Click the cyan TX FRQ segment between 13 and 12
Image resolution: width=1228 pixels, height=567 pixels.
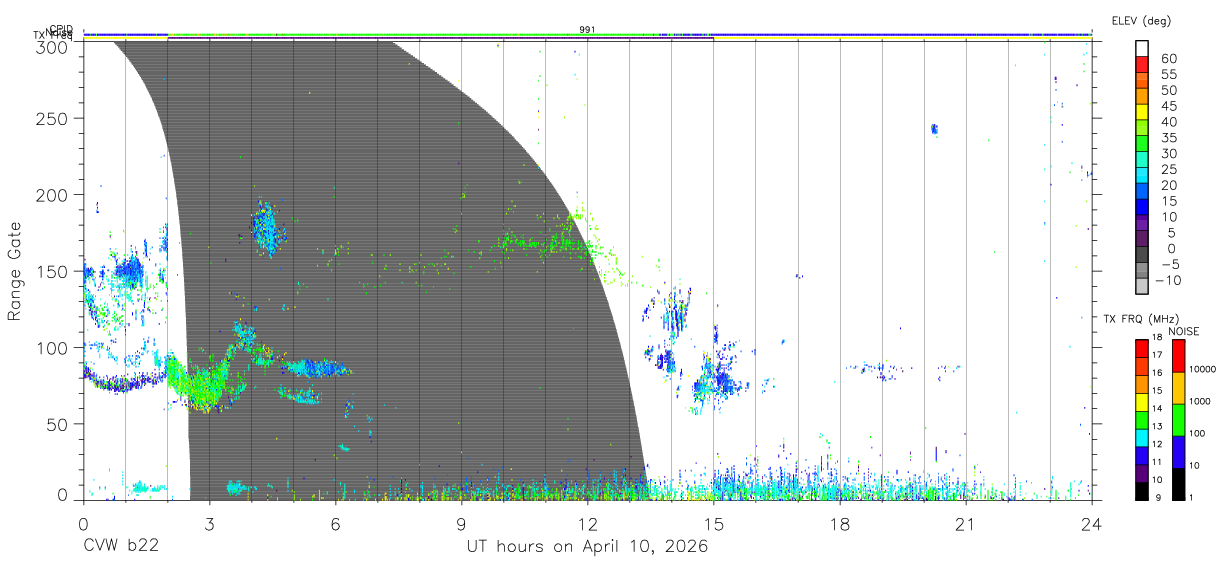(x=1142, y=437)
